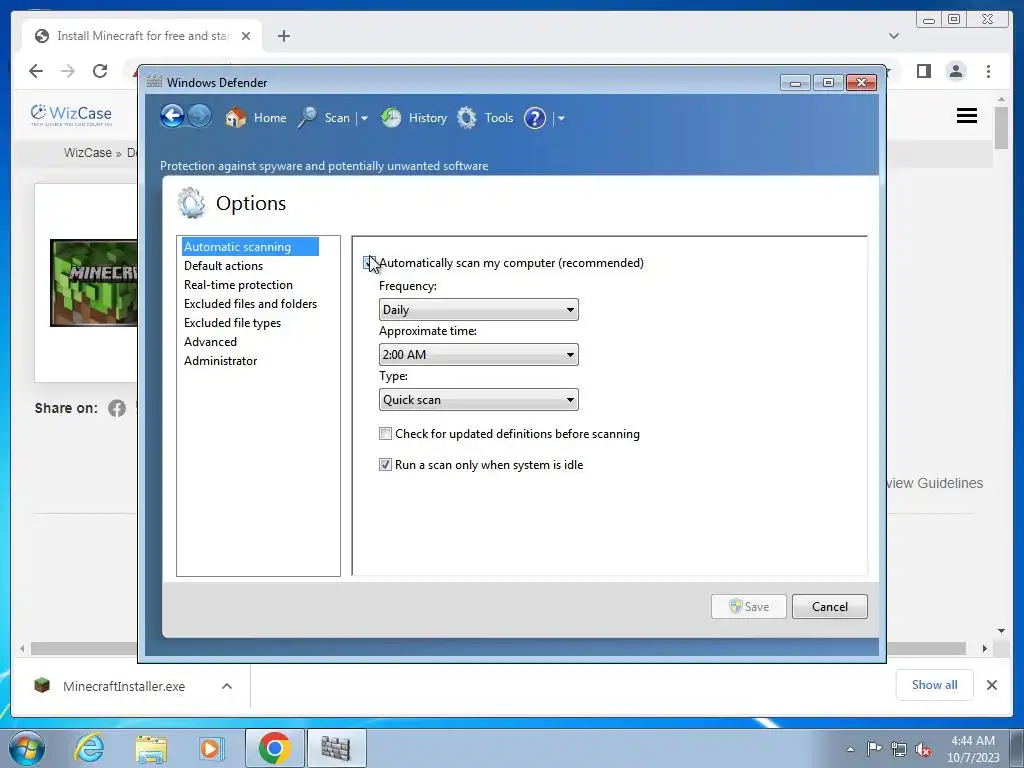Click the Windows Defender forward arrow

200,117
